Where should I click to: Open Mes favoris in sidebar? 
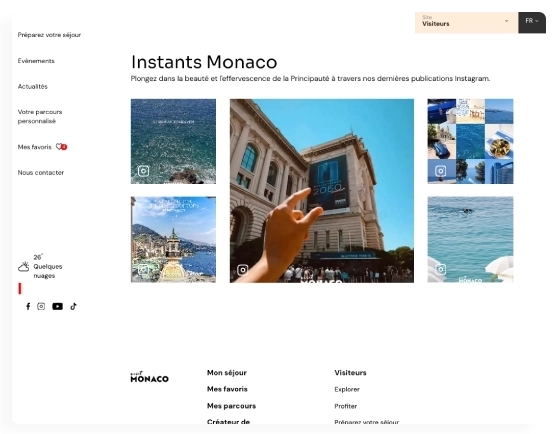point(35,147)
